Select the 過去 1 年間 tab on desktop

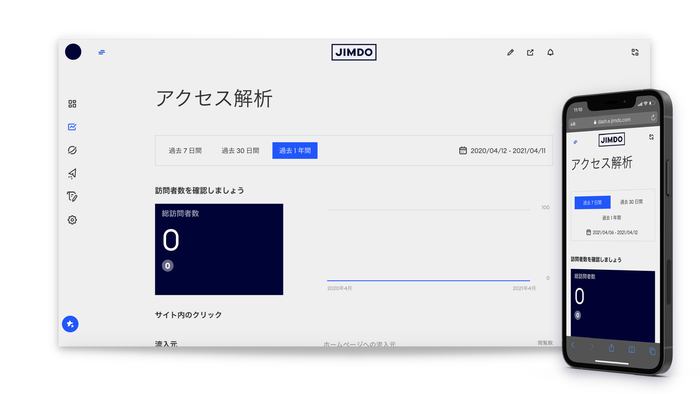click(x=295, y=151)
